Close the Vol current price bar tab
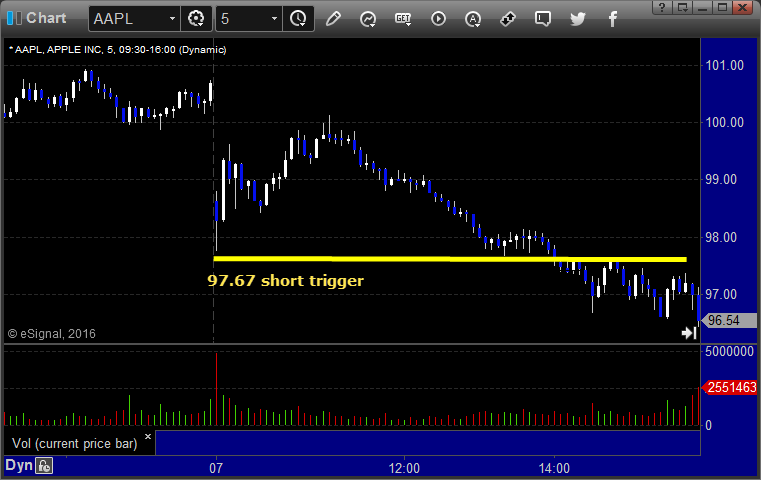The width and height of the screenshot is (761, 480). point(148,436)
